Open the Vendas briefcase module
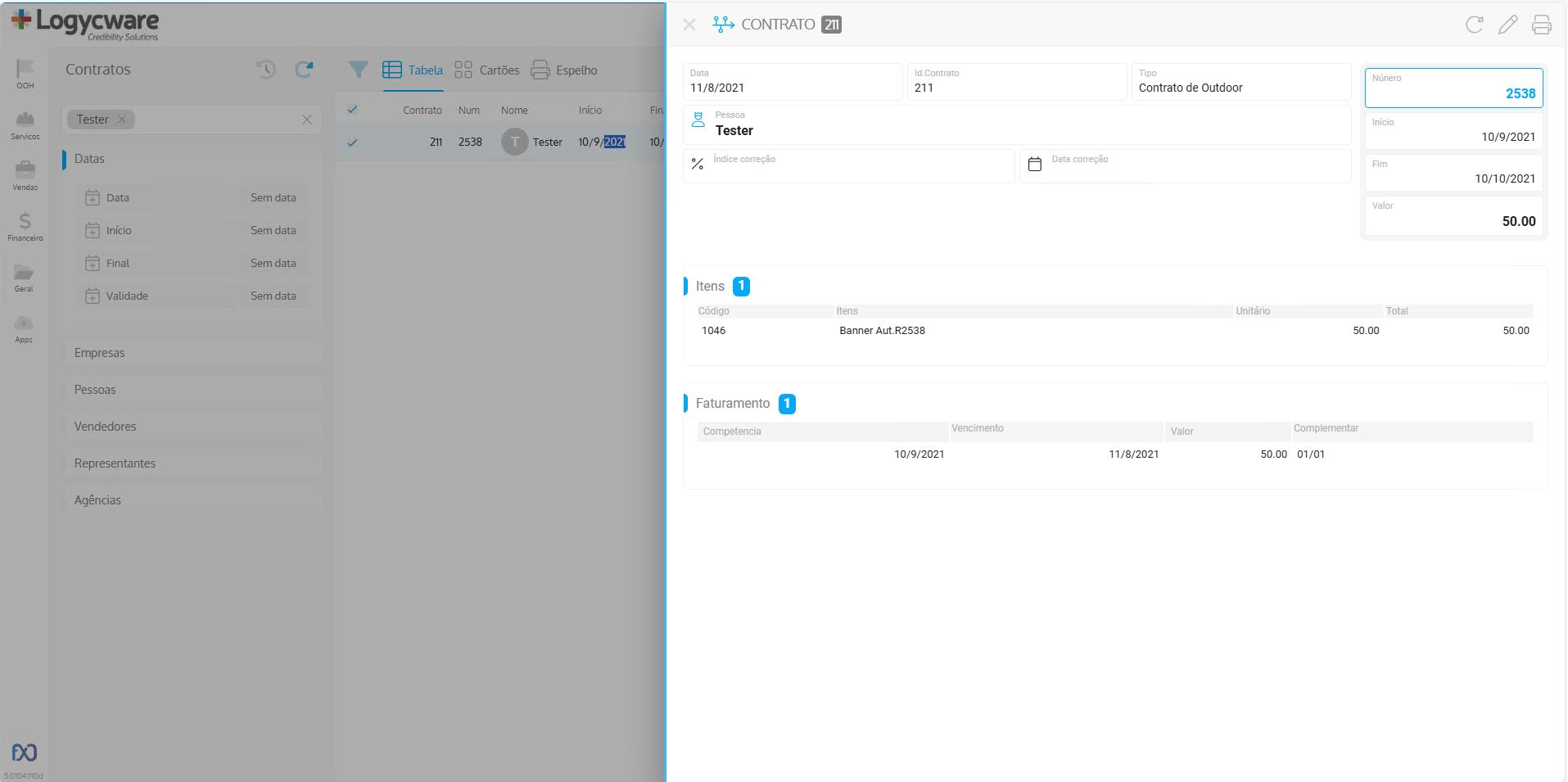Image resolution: width=1568 pixels, height=782 pixels. pos(25,175)
